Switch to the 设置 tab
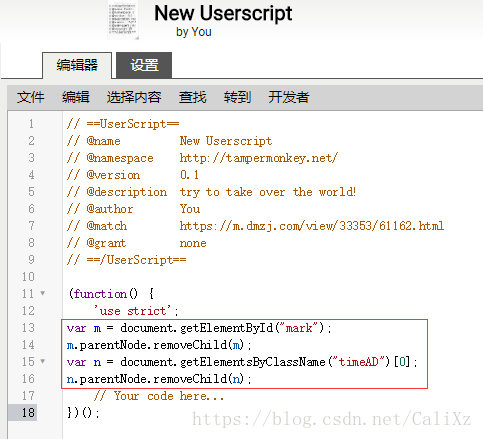The height and width of the screenshot is (439, 483). [144, 65]
